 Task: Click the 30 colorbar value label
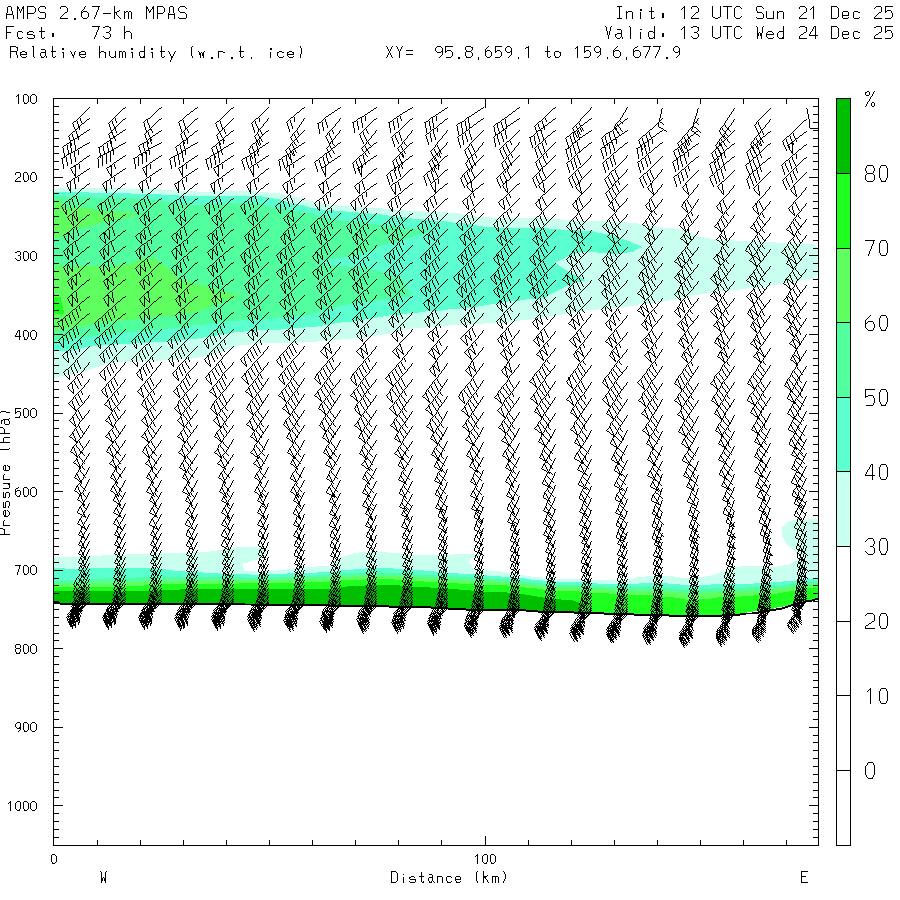(x=876, y=547)
